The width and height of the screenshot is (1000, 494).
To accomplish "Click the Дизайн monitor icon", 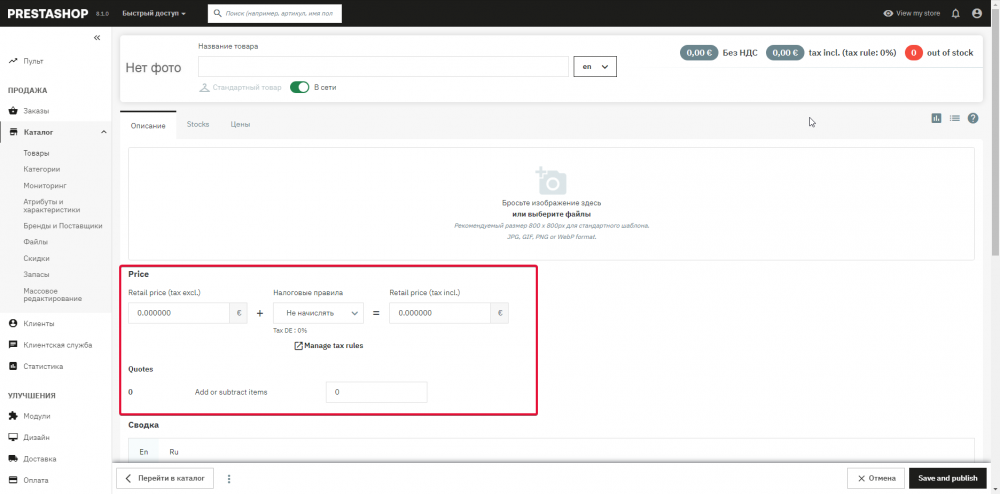I will tap(13, 437).
